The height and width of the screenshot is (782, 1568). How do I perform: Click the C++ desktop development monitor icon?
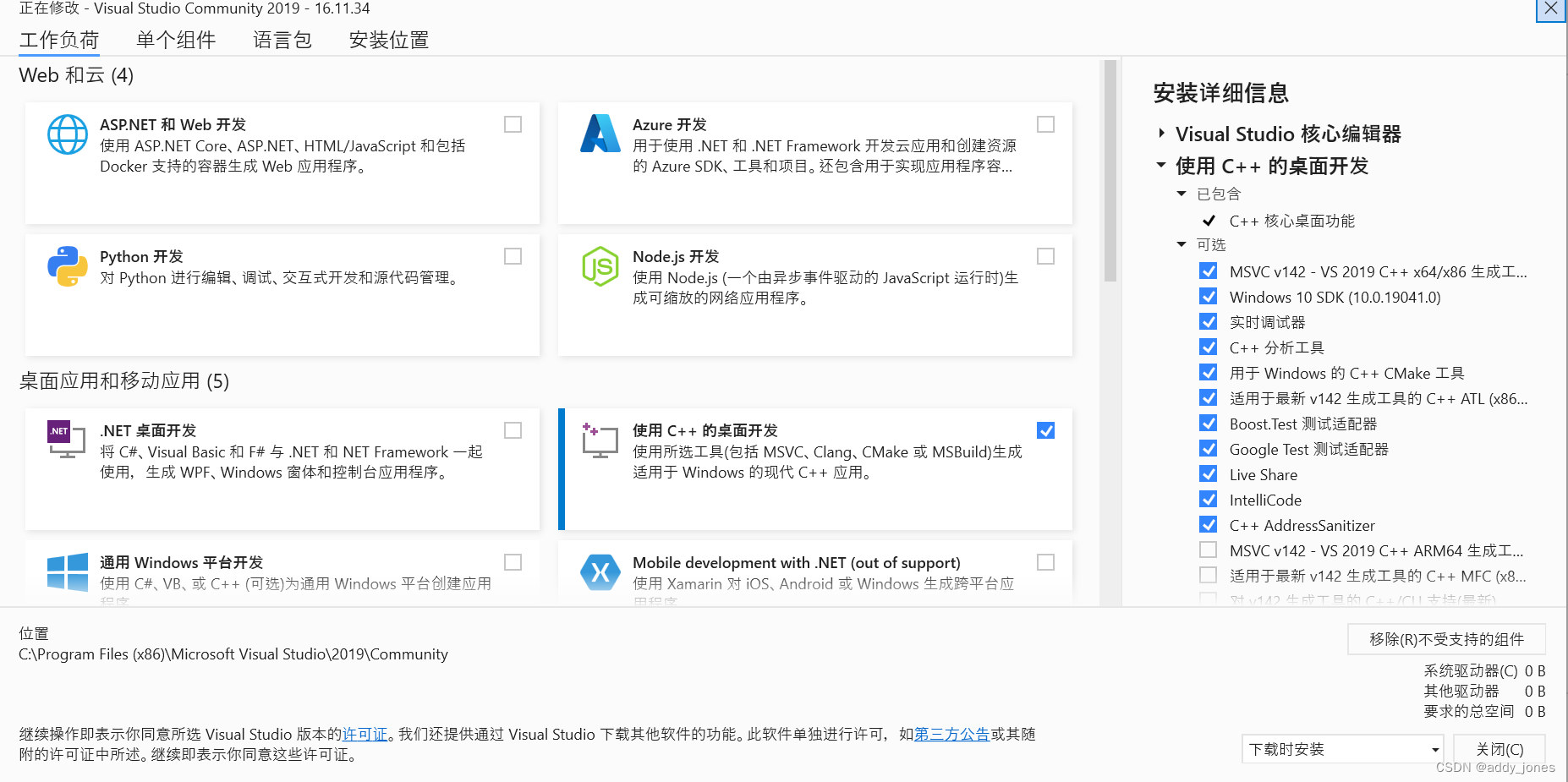[600, 440]
